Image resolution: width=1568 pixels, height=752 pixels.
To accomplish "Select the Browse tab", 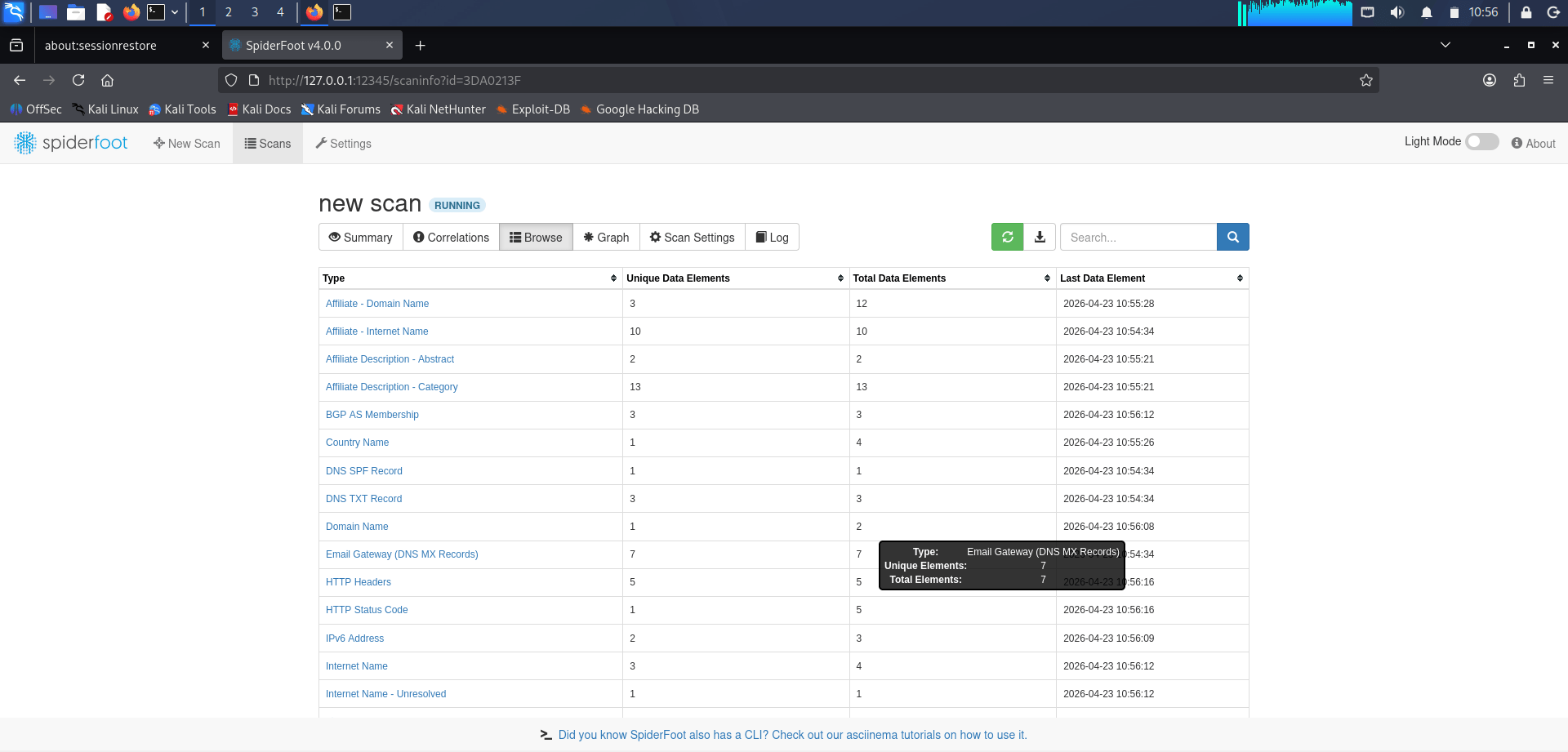I will tap(536, 237).
